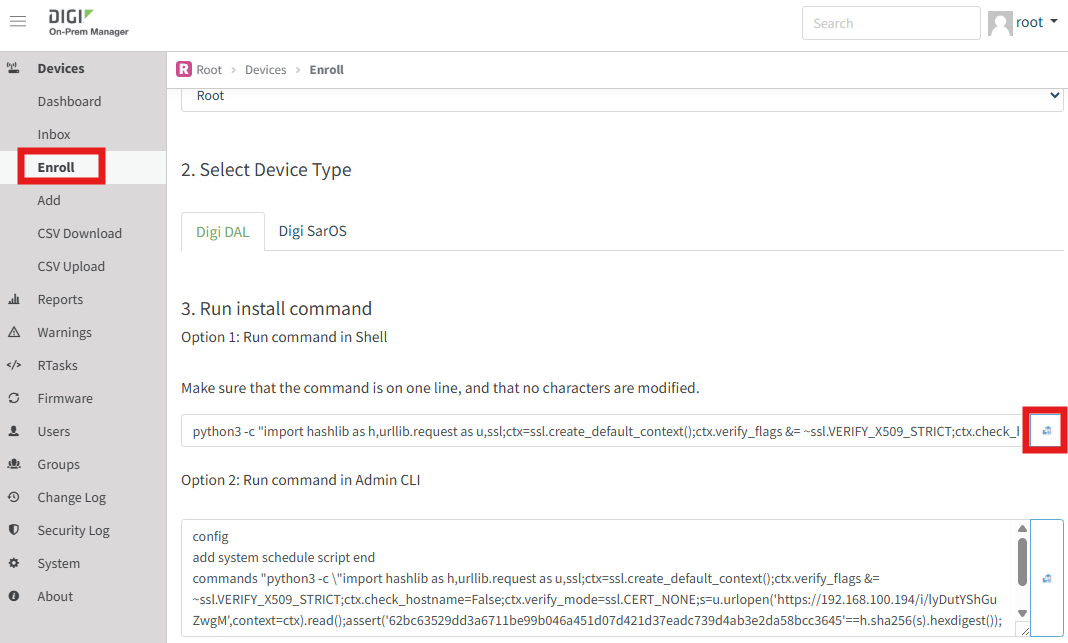The width and height of the screenshot is (1068, 643).
Task: Open the Dashboard page
Action: [x=69, y=101]
